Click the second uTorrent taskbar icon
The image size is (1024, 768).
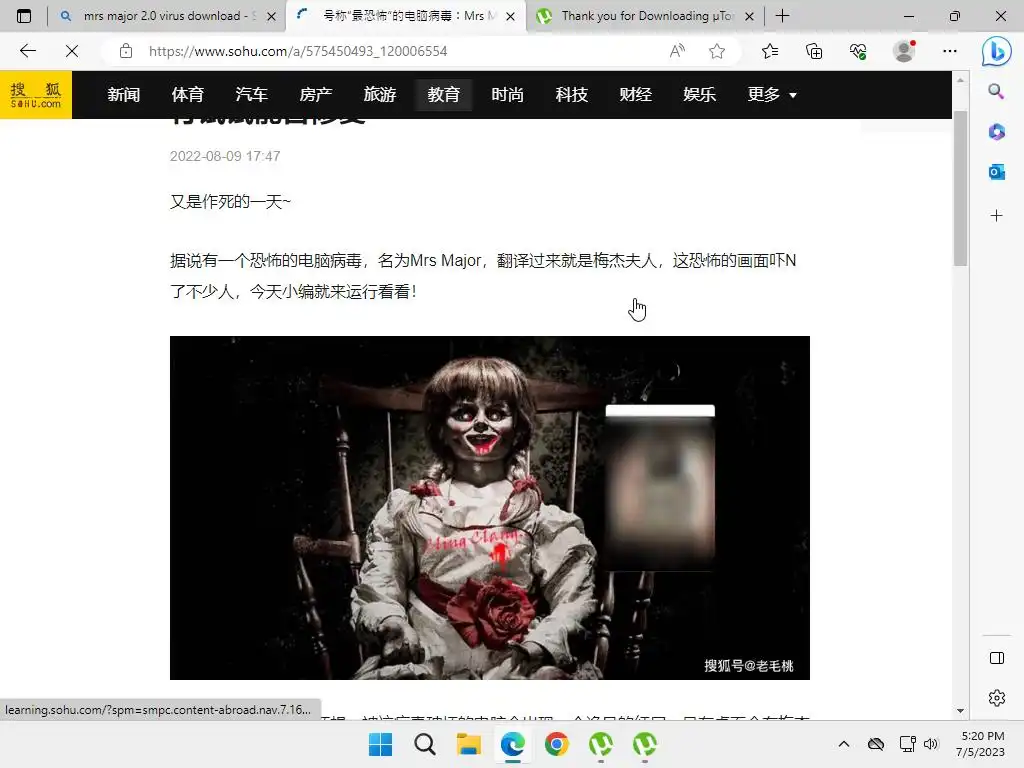tap(645, 744)
